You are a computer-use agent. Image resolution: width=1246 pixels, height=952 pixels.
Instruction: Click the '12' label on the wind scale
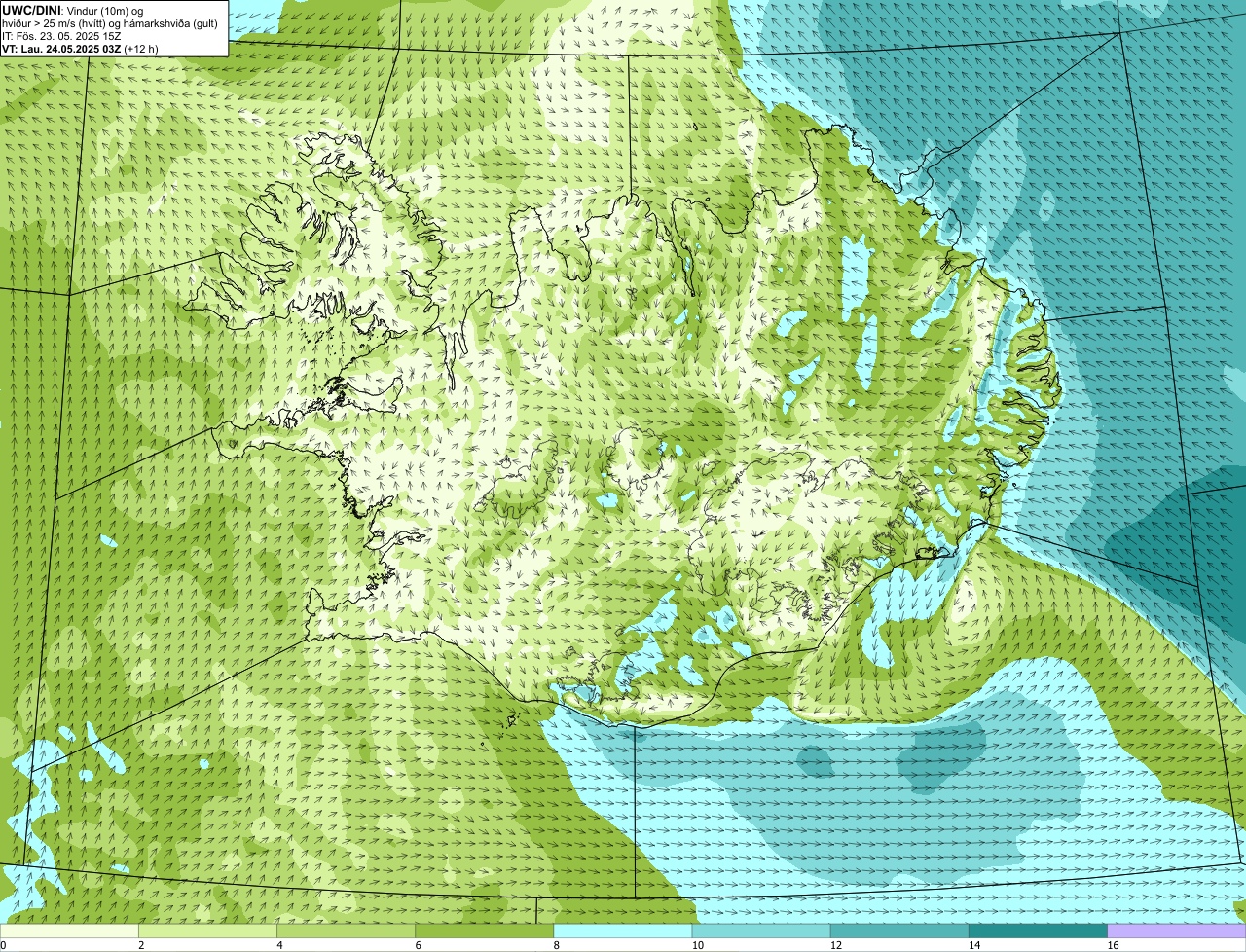pyautogui.click(x=835, y=945)
